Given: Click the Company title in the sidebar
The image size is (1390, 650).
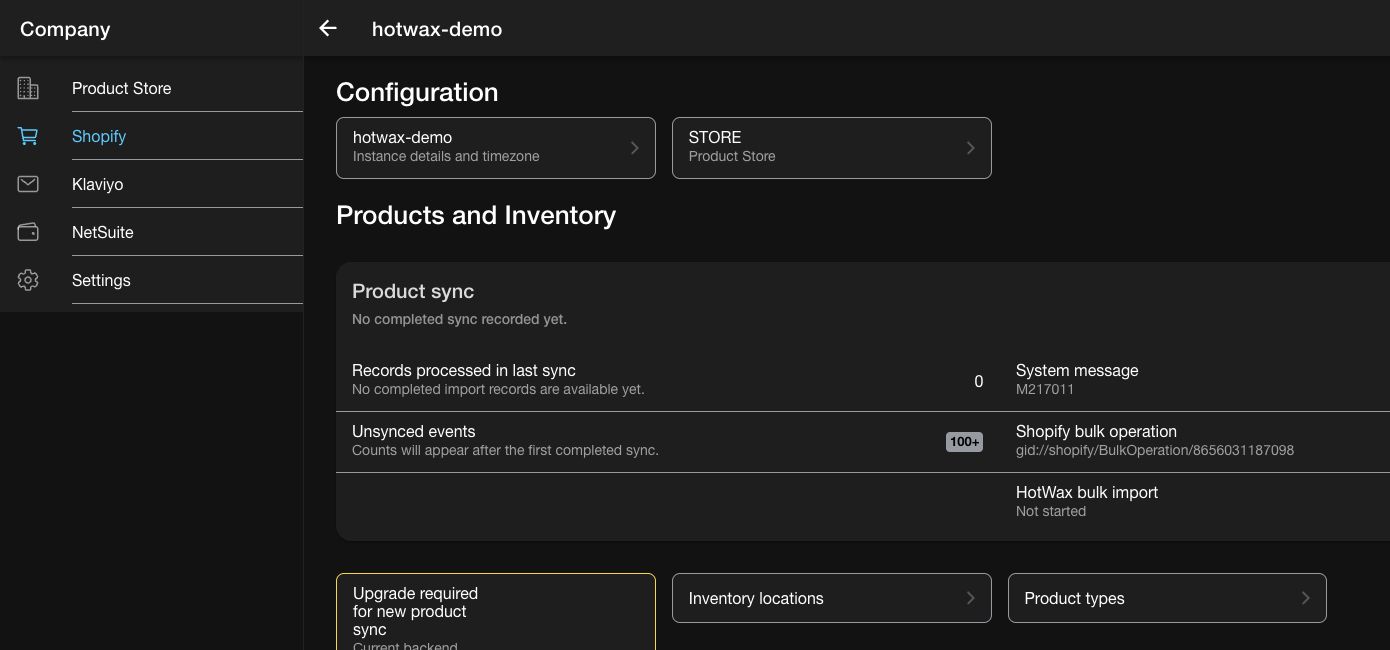Looking at the screenshot, I should 65,29.
